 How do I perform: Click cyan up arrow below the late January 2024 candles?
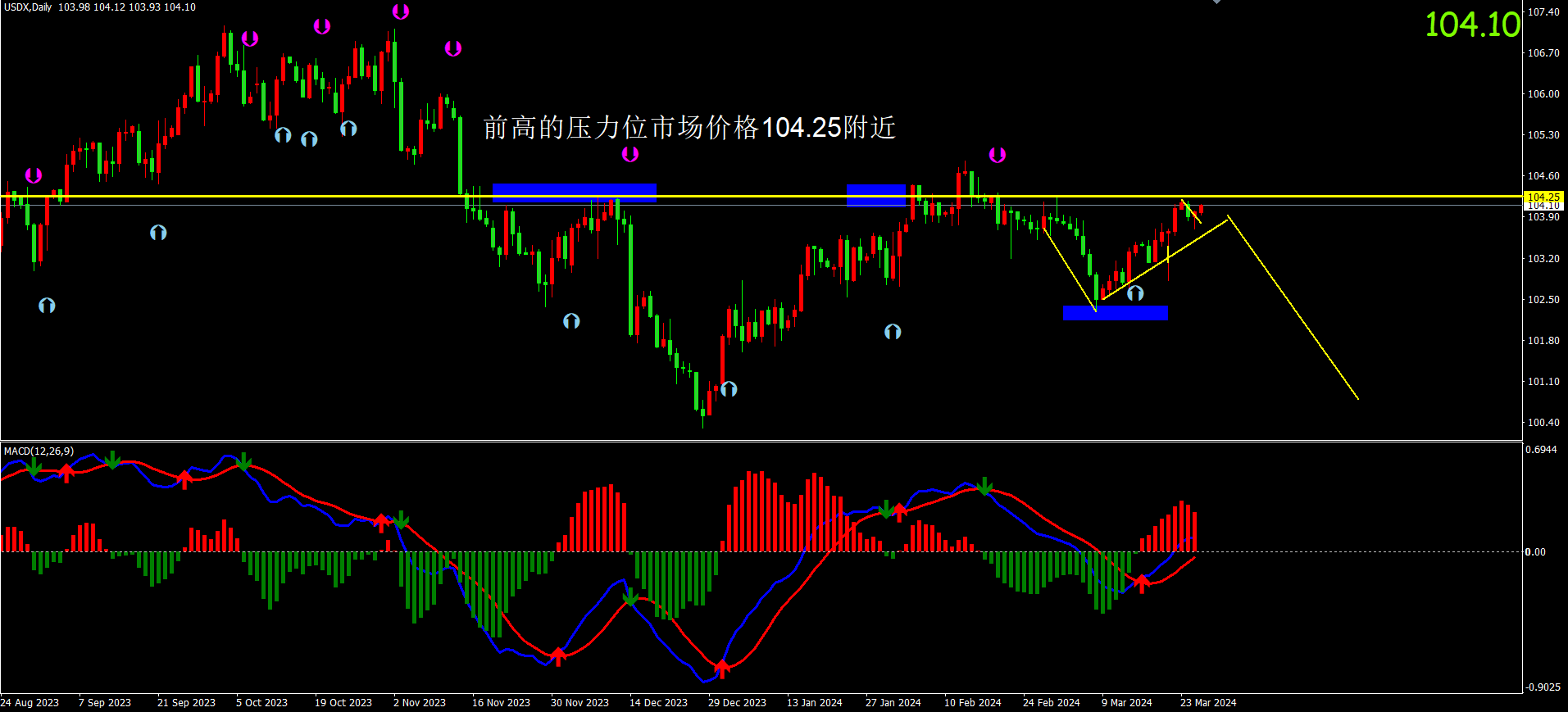pyautogui.click(x=893, y=332)
